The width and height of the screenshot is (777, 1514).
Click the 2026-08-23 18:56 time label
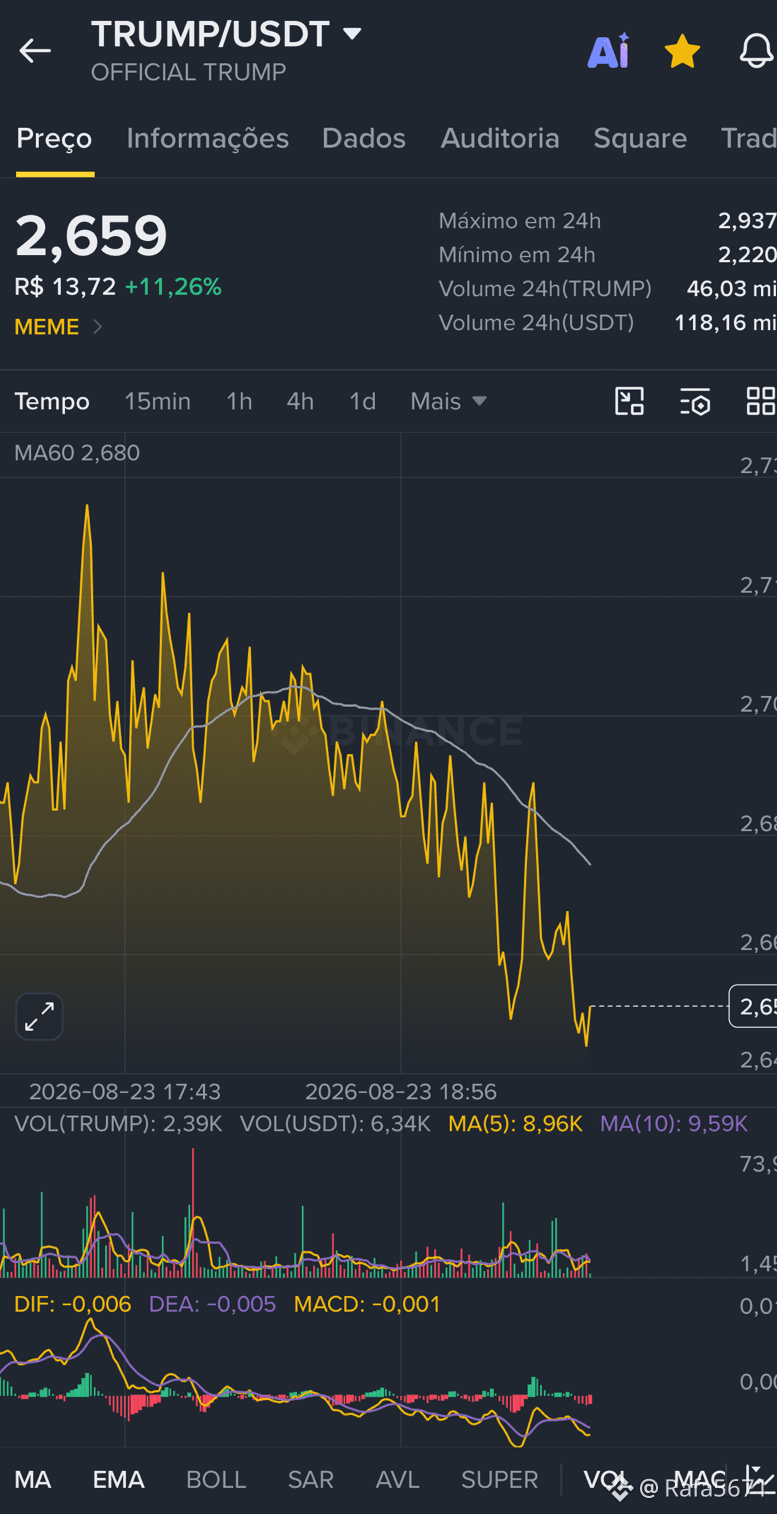tap(401, 1092)
